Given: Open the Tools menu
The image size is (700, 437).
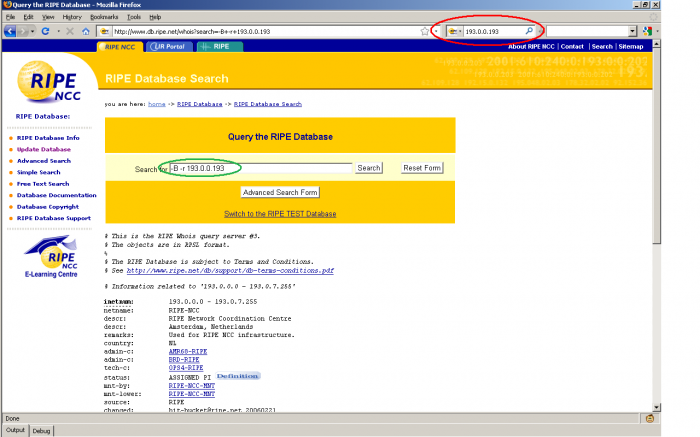Looking at the screenshot, I should 133,17.
